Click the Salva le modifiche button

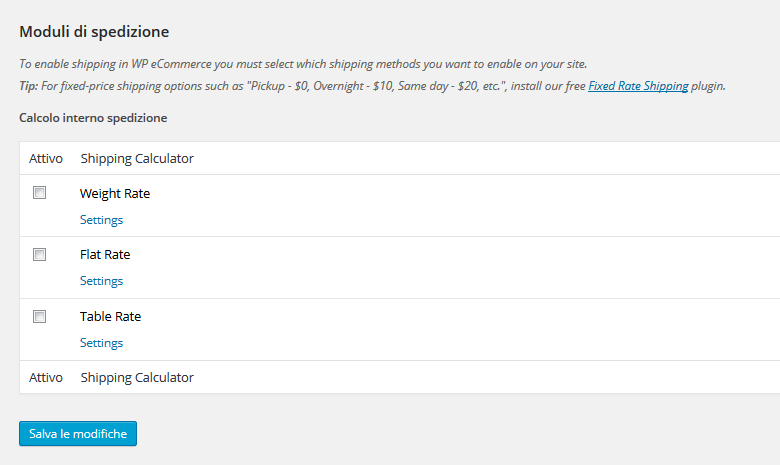78,434
